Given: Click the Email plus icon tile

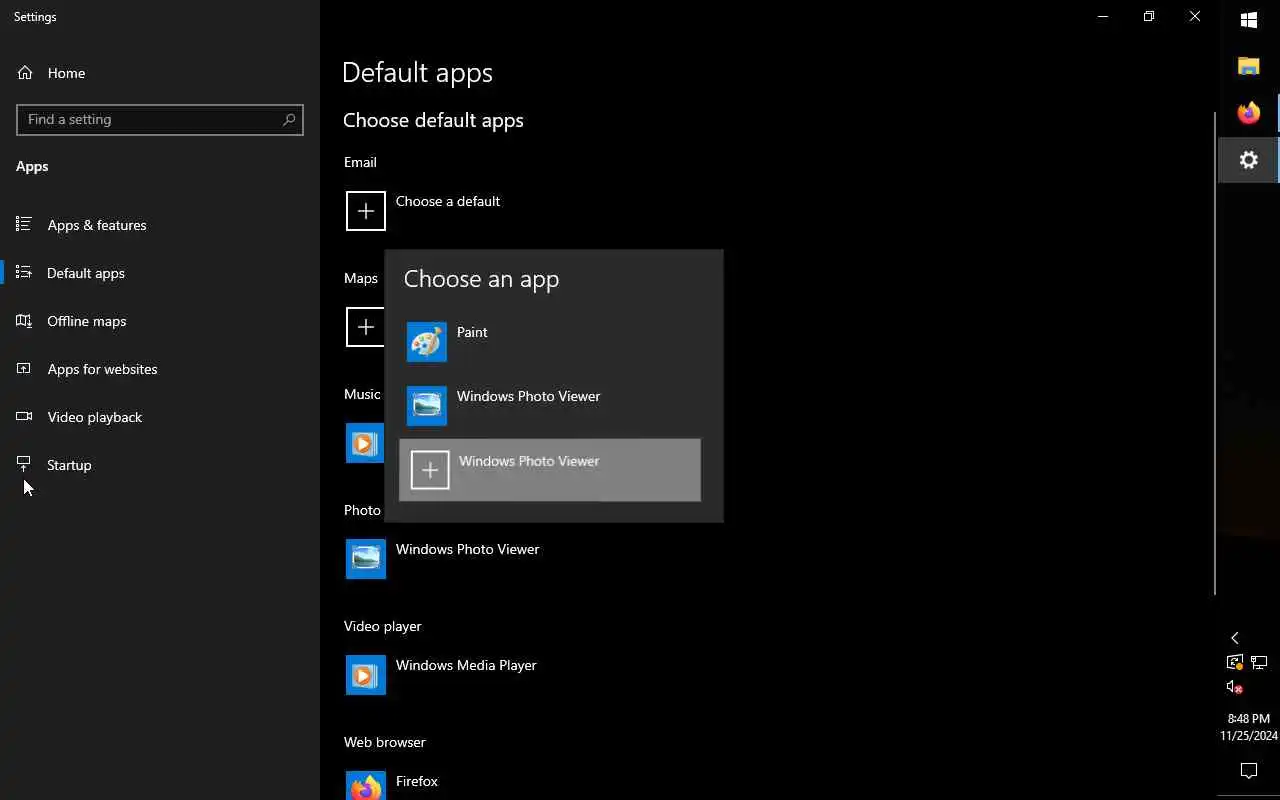Looking at the screenshot, I should tap(365, 211).
